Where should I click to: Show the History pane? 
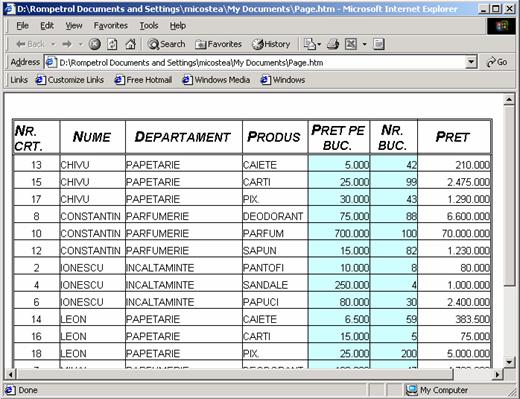[271, 44]
